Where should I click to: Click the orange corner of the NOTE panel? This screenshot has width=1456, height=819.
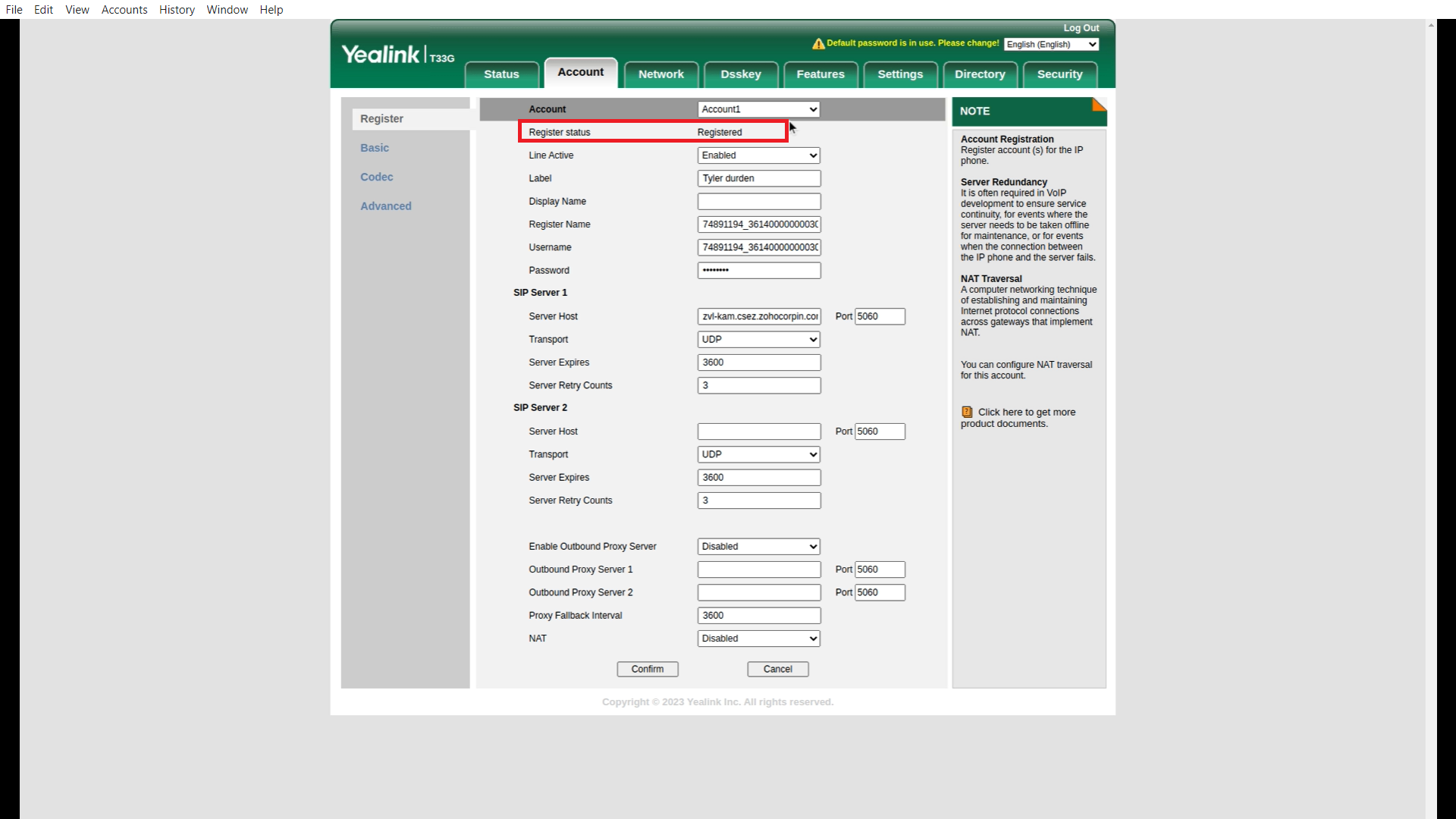coord(1099,104)
